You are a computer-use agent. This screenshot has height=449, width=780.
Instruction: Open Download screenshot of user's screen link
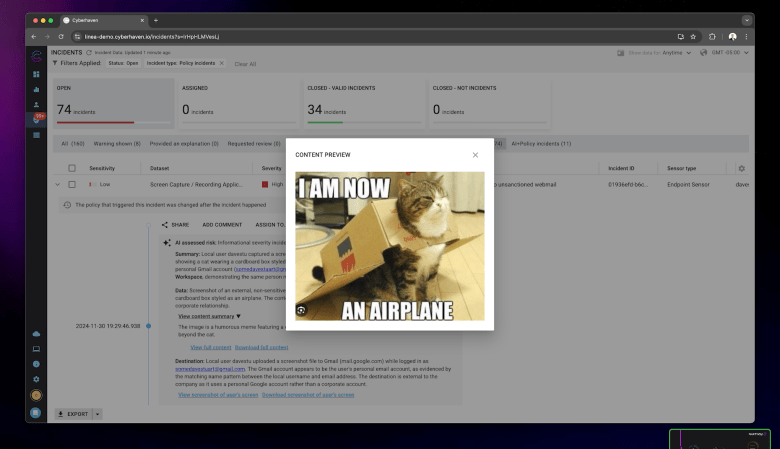pyautogui.click(x=308, y=395)
